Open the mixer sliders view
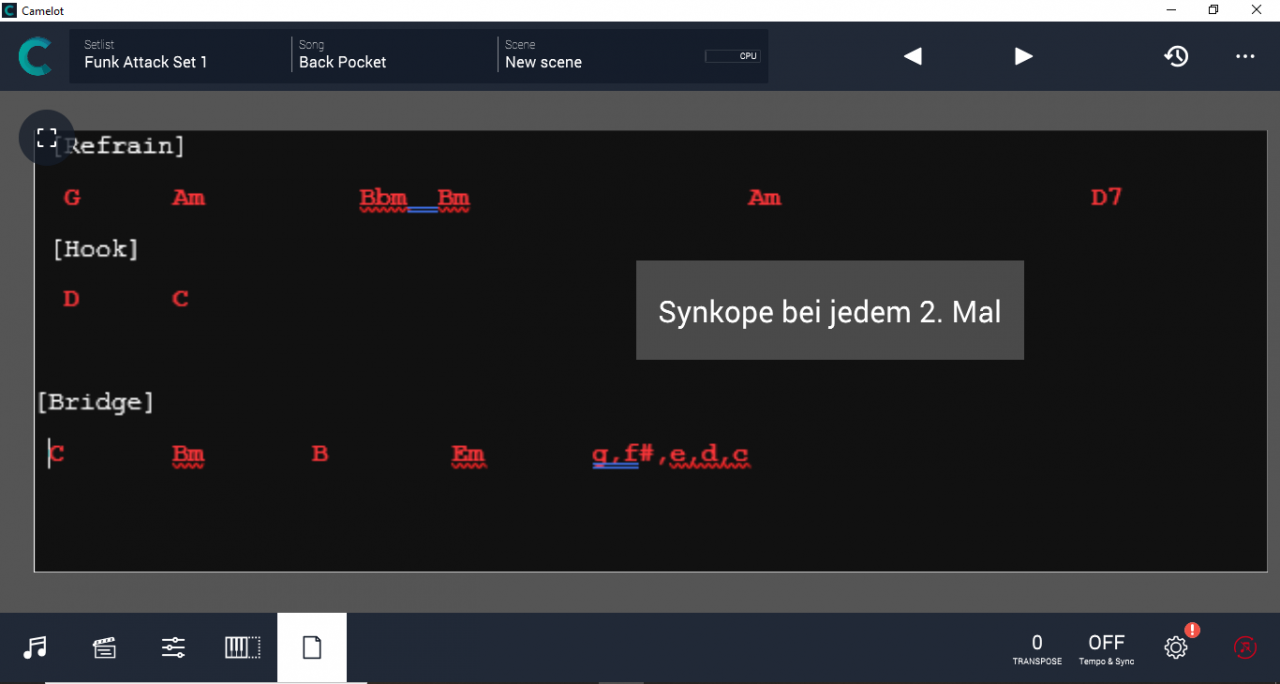Viewport: 1280px width, 684px height. (173, 647)
